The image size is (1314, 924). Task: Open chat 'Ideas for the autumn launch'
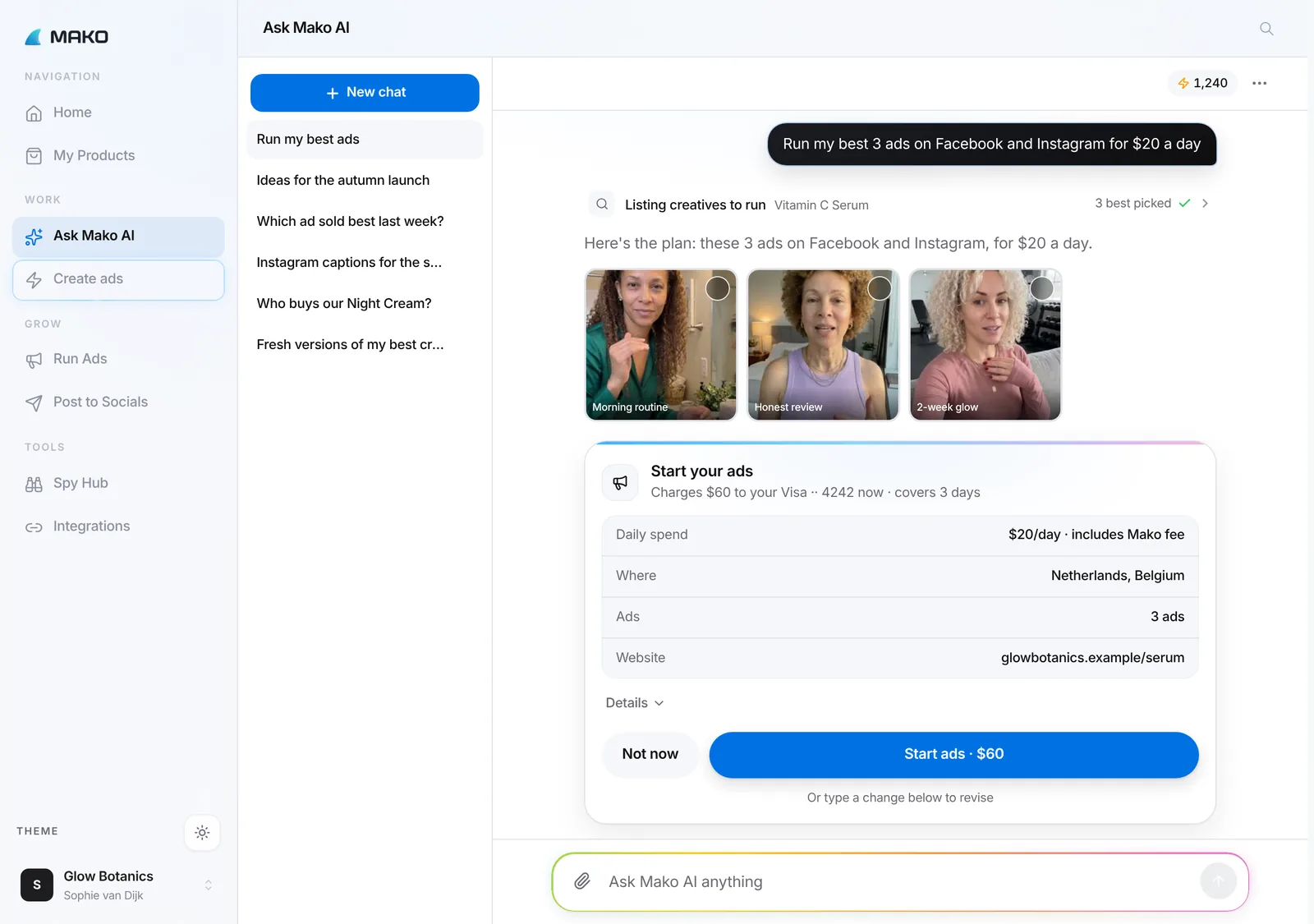click(365, 181)
